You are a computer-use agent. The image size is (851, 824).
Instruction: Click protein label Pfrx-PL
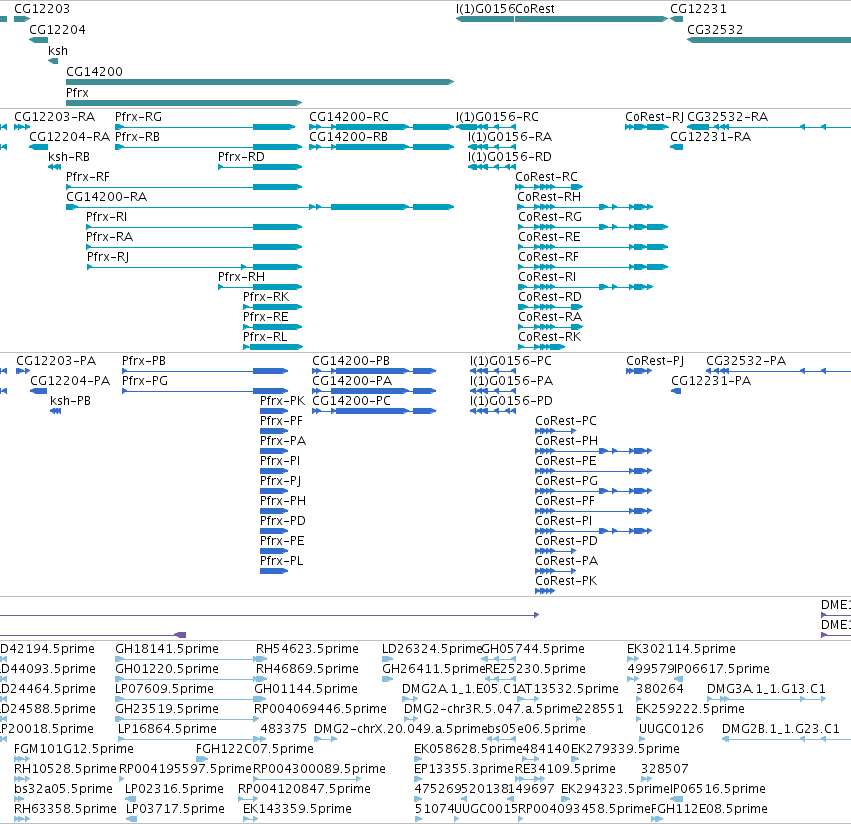point(282,561)
